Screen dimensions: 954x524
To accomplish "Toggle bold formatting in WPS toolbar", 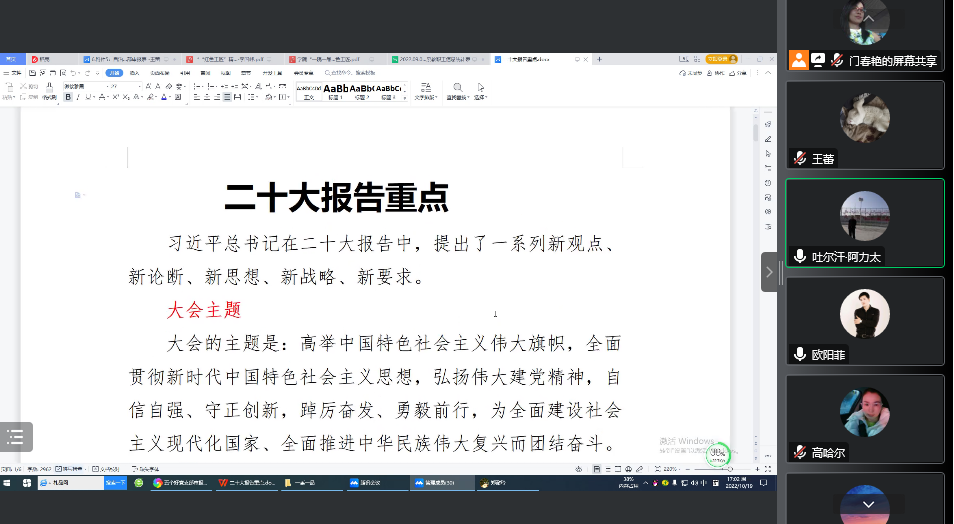I will (x=68, y=98).
